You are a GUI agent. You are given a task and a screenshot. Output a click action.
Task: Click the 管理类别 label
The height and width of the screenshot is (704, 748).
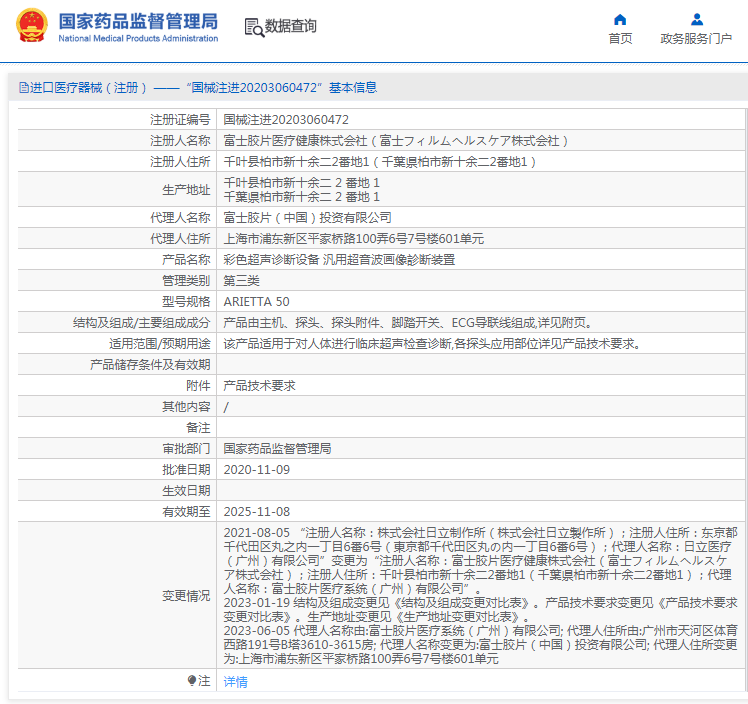point(186,280)
